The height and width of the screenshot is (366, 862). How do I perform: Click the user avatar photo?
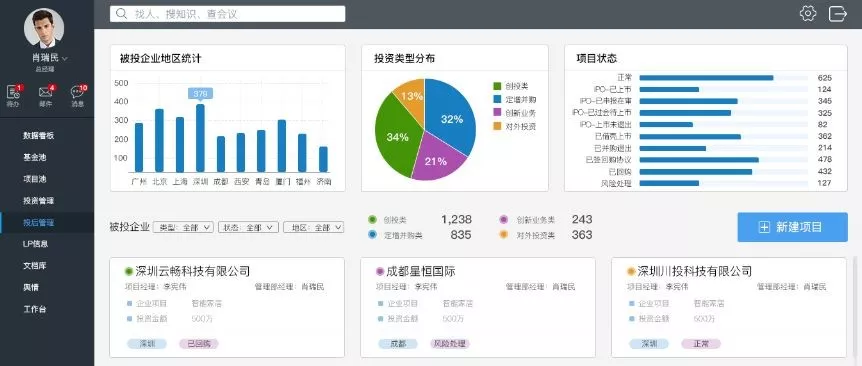coord(44,27)
